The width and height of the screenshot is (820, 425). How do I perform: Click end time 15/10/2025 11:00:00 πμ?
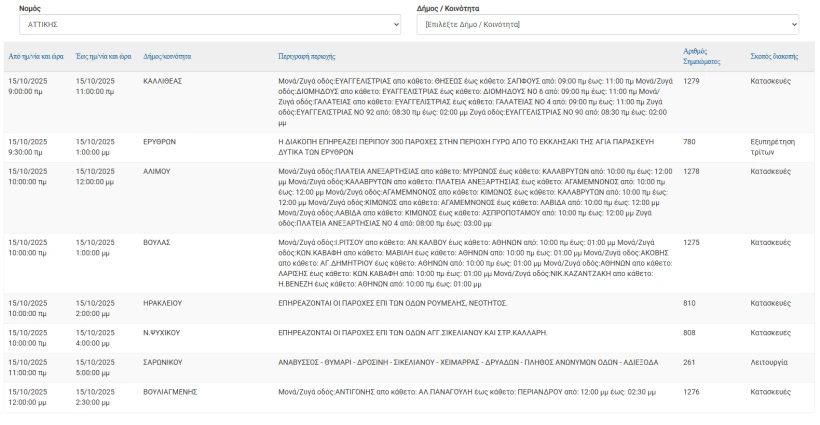click(95, 86)
